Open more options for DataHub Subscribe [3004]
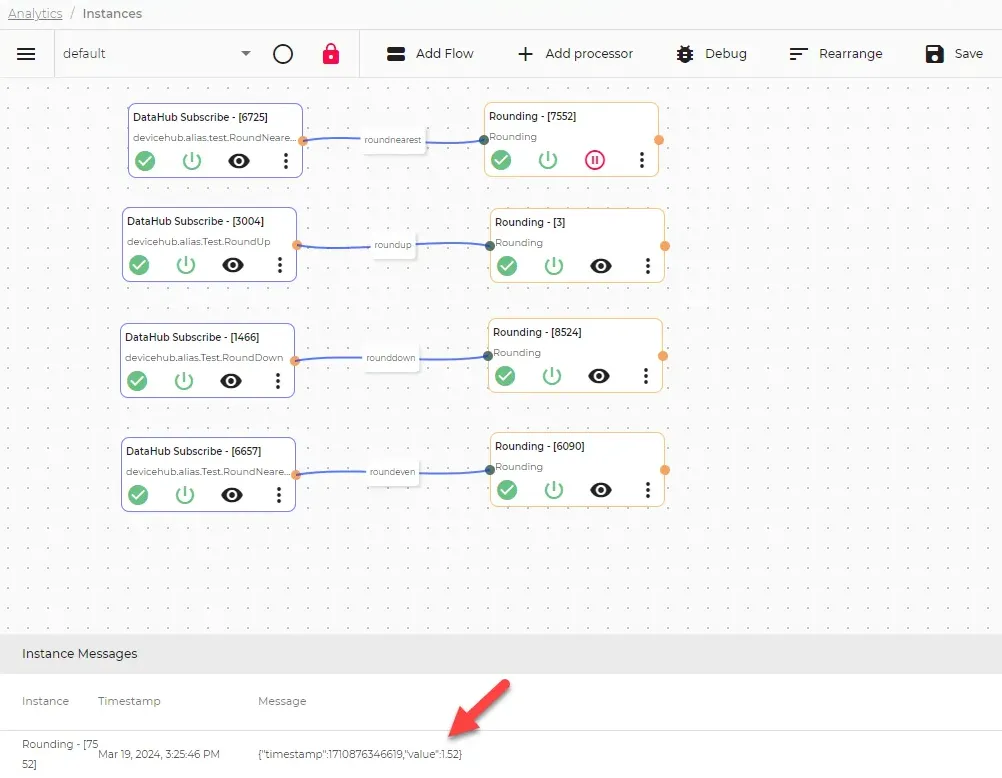This screenshot has width=1002, height=778. (280, 265)
